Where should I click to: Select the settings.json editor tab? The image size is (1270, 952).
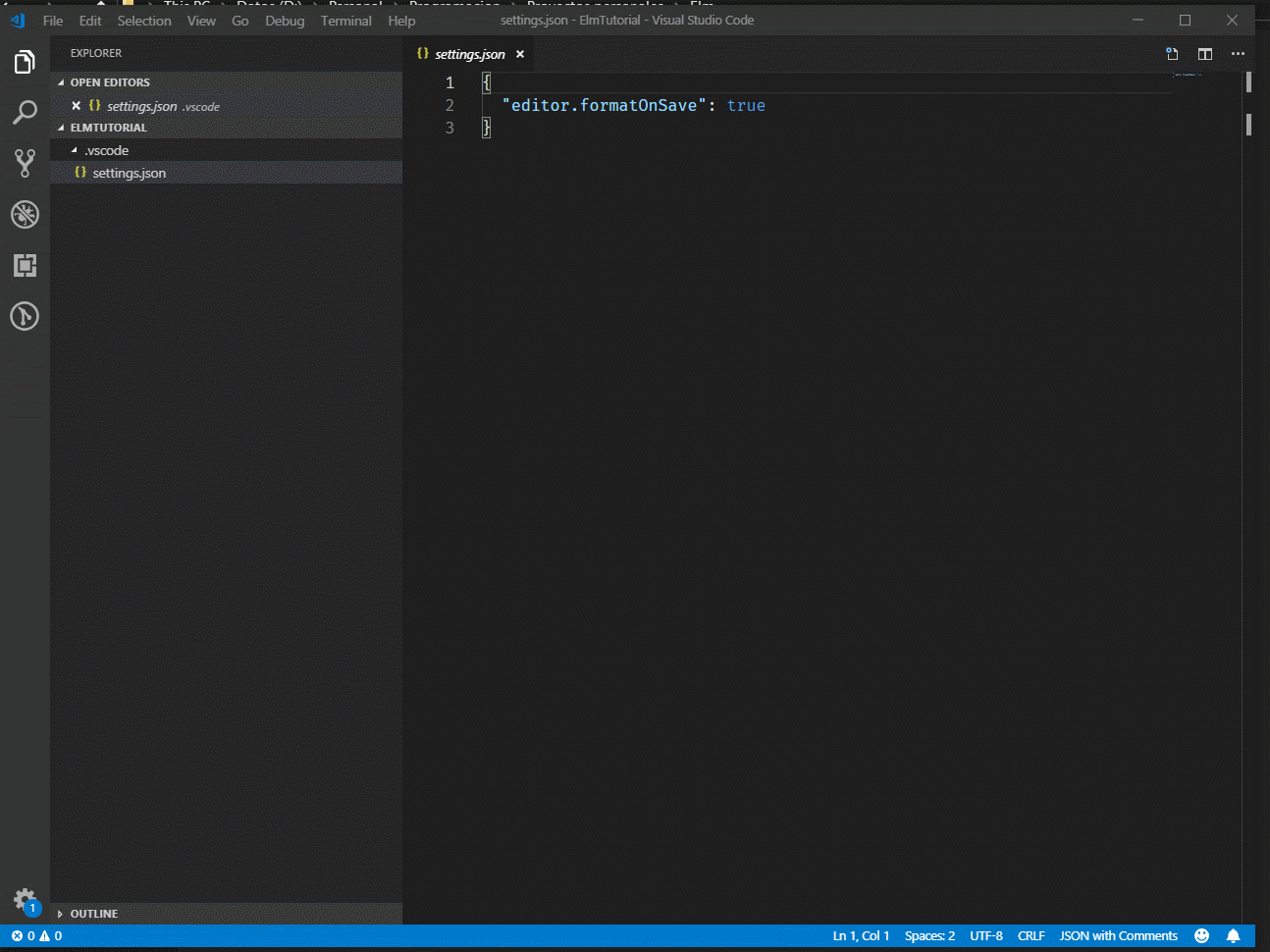click(x=470, y=54)
